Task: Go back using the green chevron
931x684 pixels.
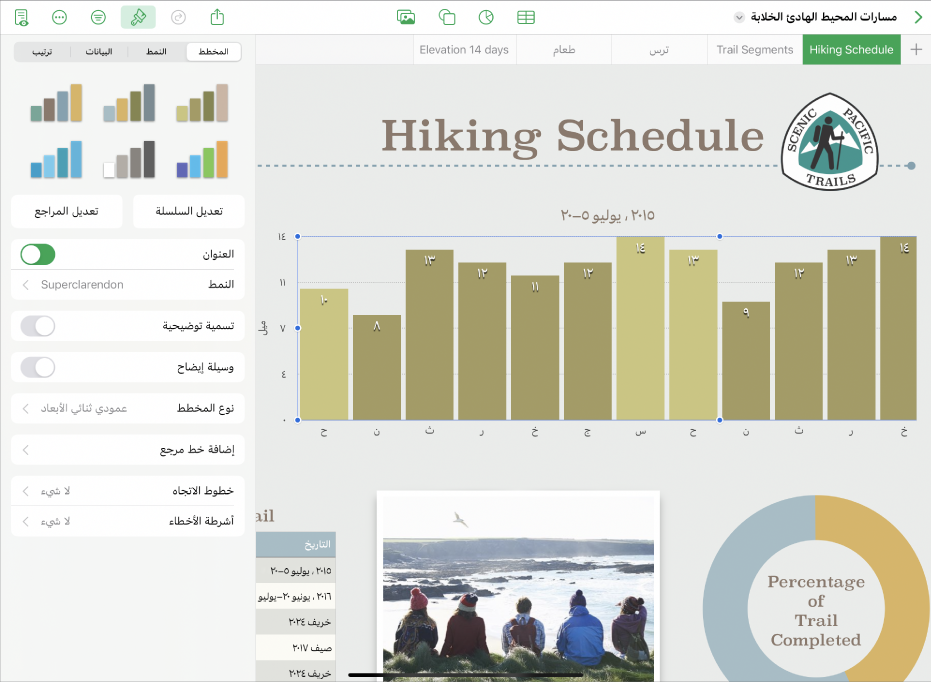Action: coord(918,17)
